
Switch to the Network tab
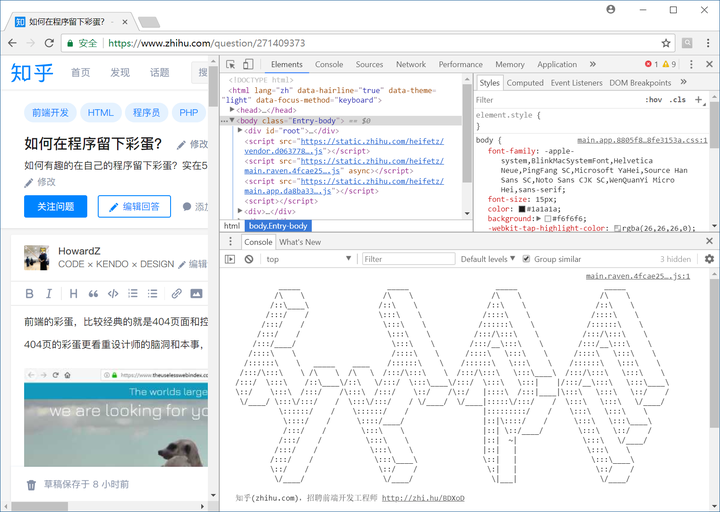click(411, 64)
